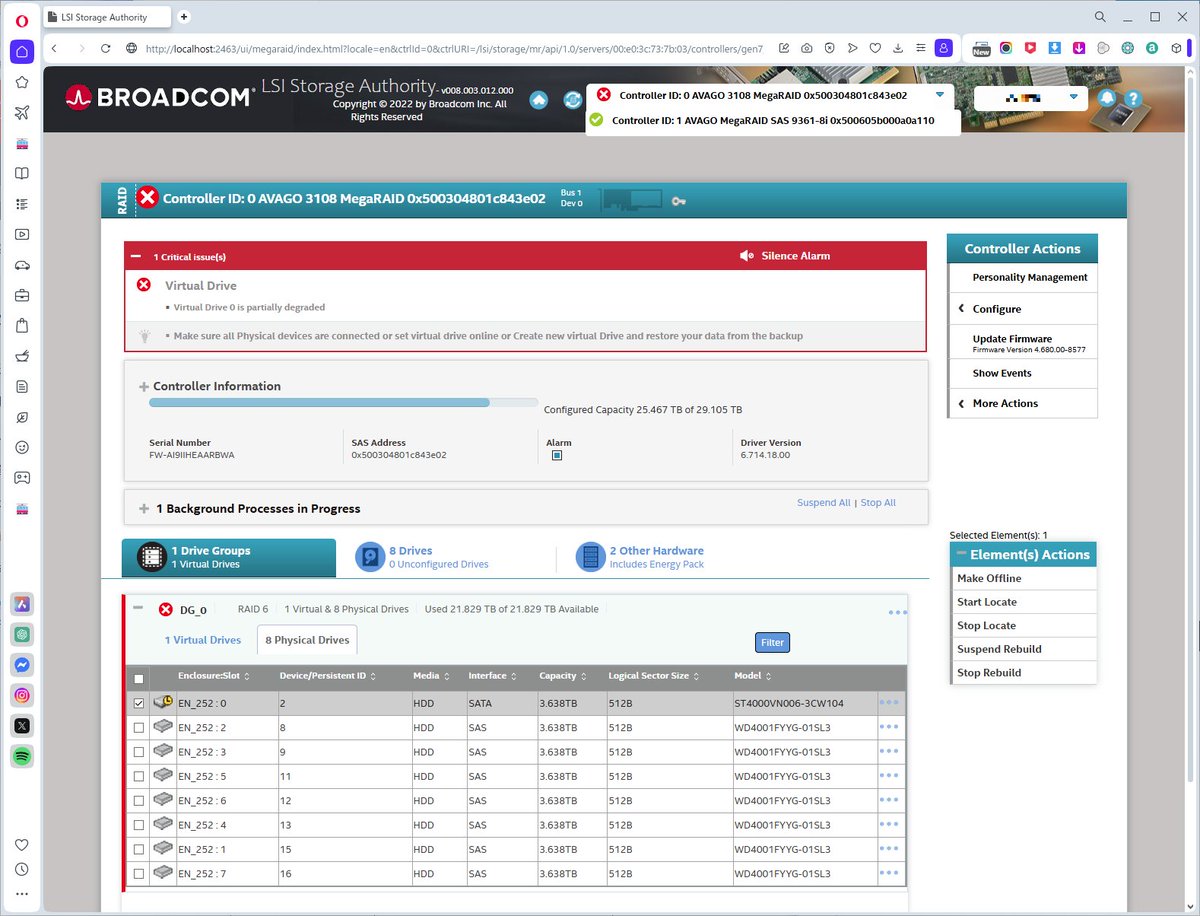Click the key icon beside controller card
The image size is (1200, 916).
679,201
